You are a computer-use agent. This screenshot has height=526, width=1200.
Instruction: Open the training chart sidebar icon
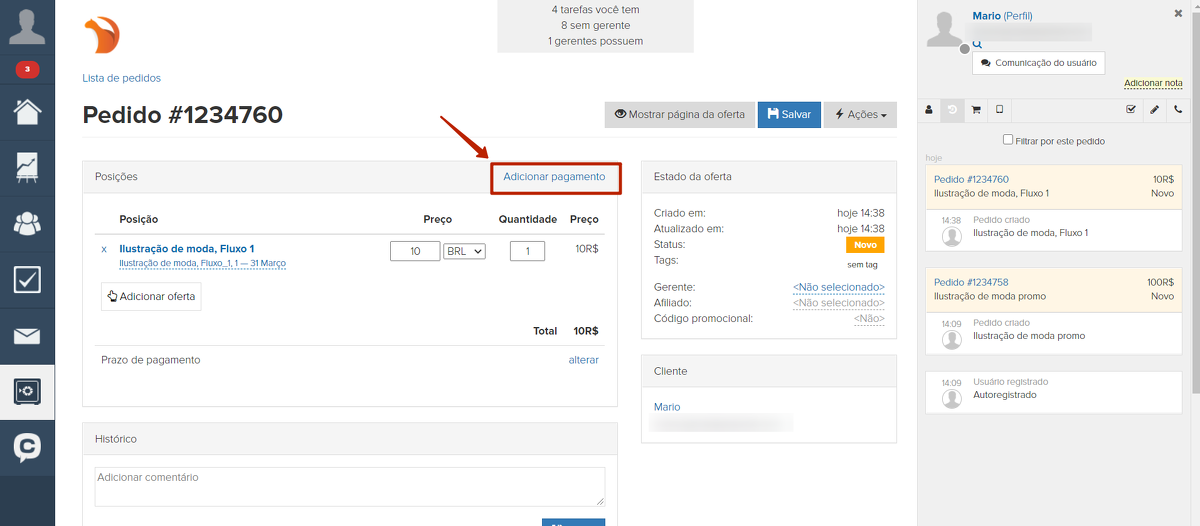[27, 167]
